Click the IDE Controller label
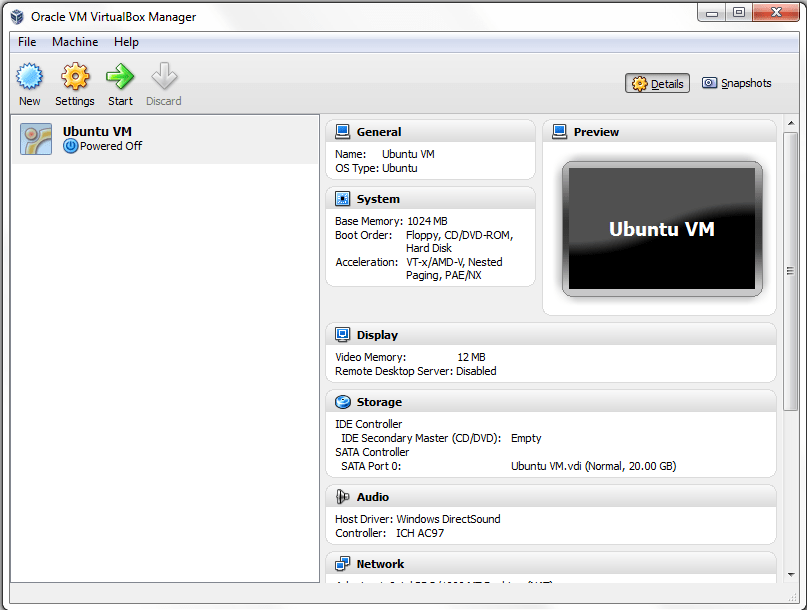 (369, 424)
